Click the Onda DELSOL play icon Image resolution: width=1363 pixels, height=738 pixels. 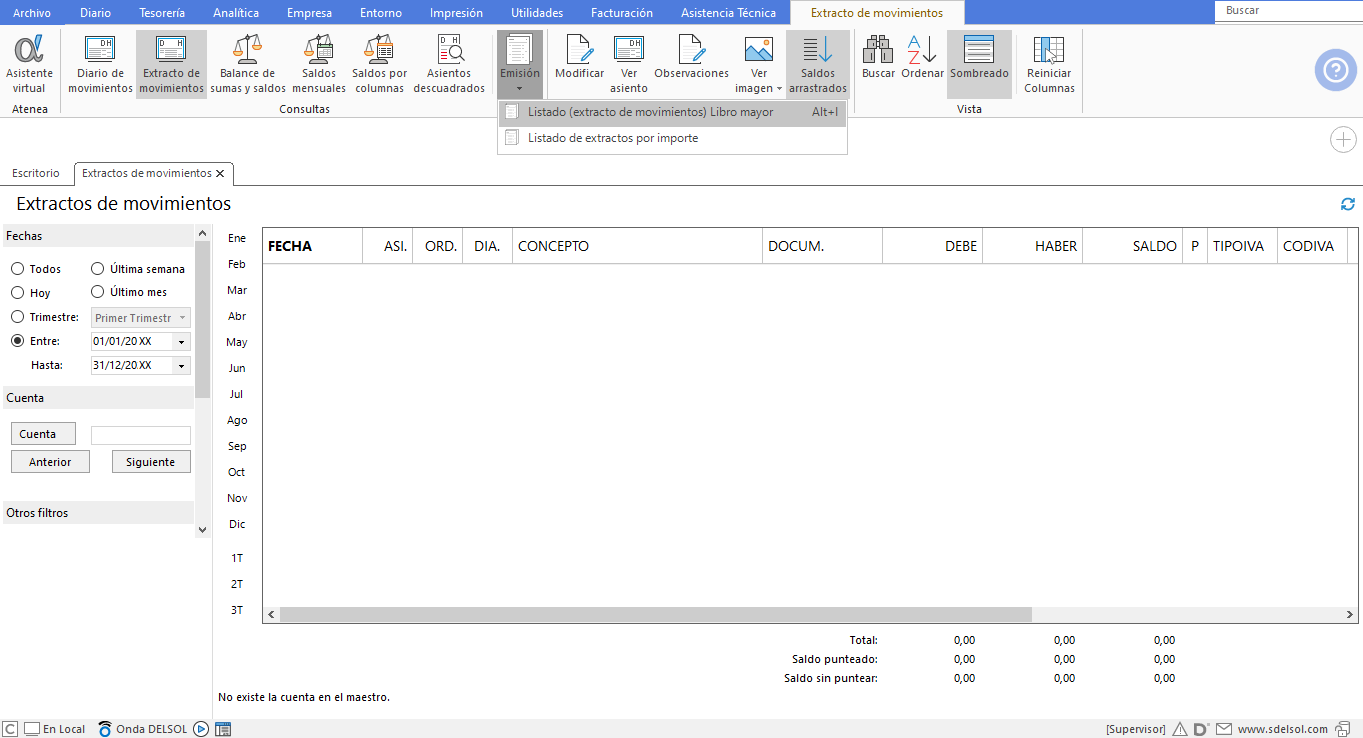tap(201, 729)
